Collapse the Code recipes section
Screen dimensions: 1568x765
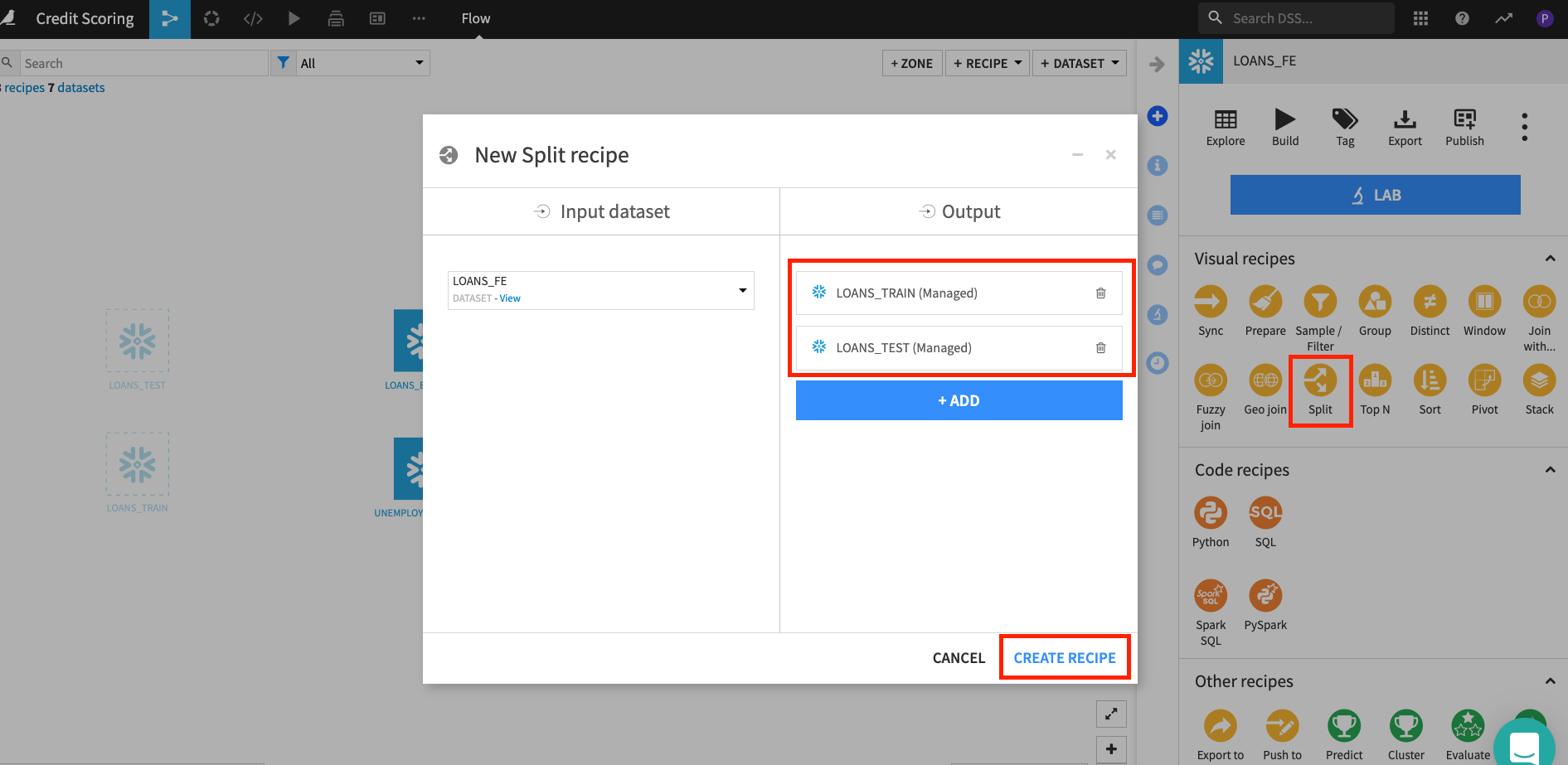[1550, 470]
